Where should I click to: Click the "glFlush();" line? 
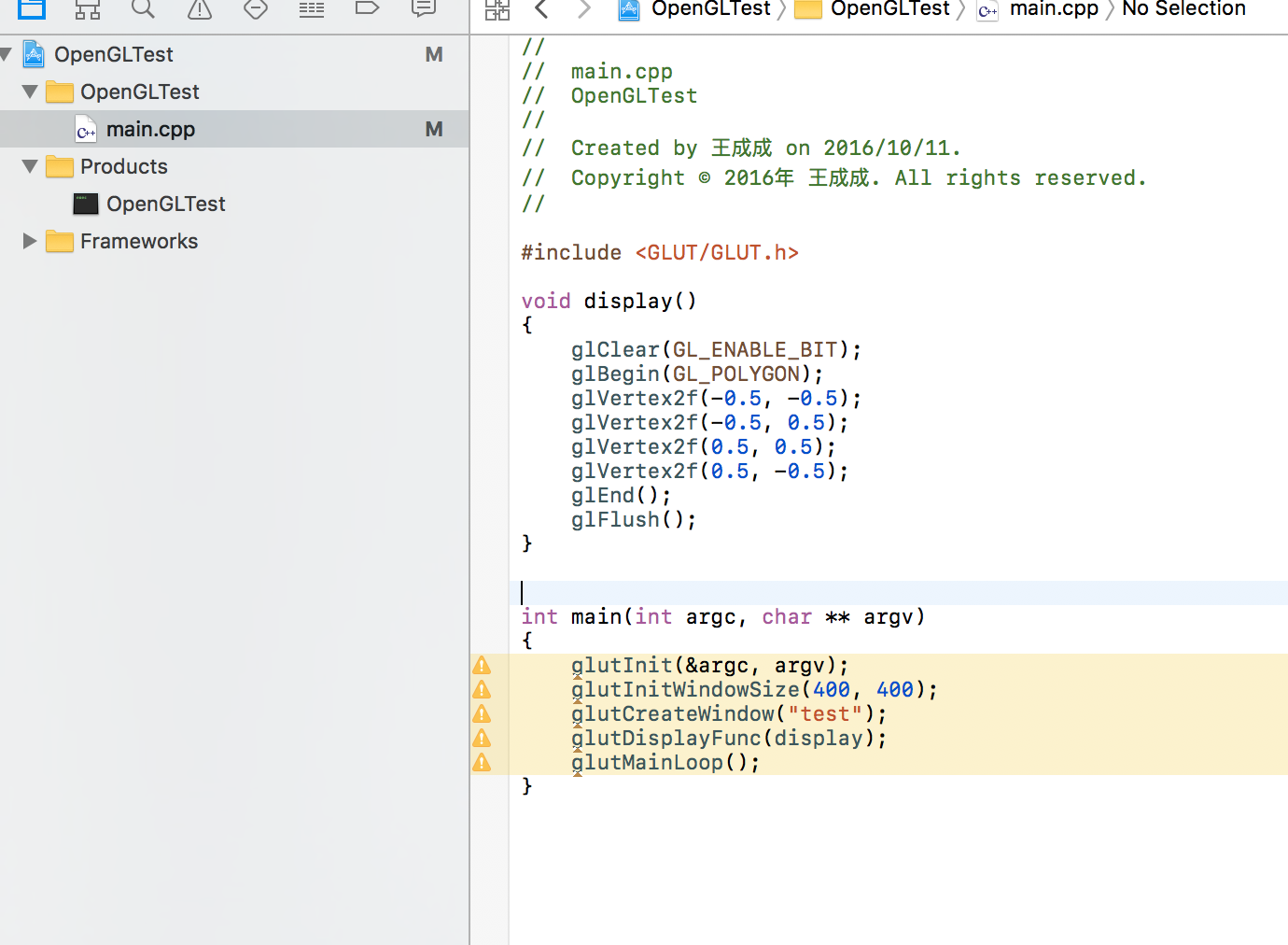(x=634, y=519)
